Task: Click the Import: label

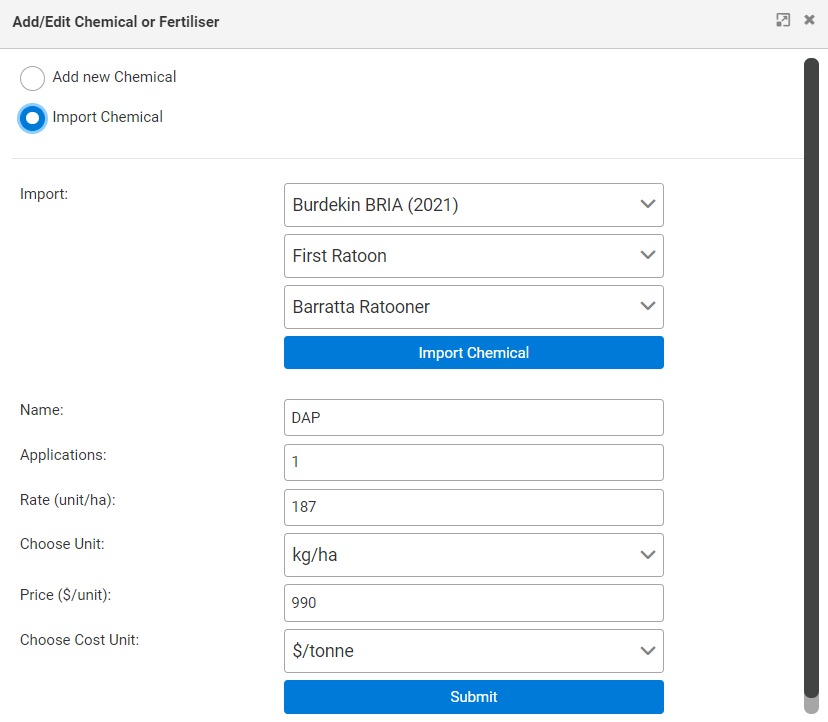Action: point(44,194)
